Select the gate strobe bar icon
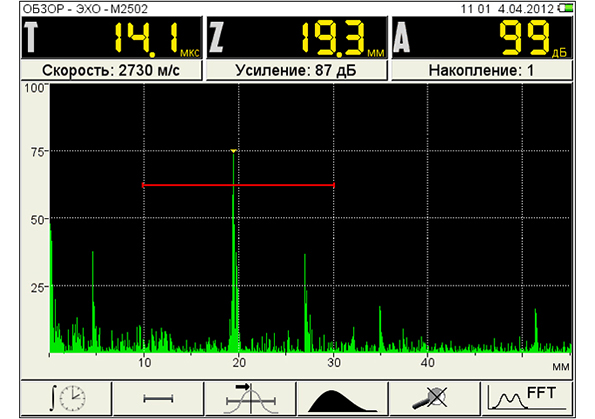This screenshot has width=595, height=419. 158,398
